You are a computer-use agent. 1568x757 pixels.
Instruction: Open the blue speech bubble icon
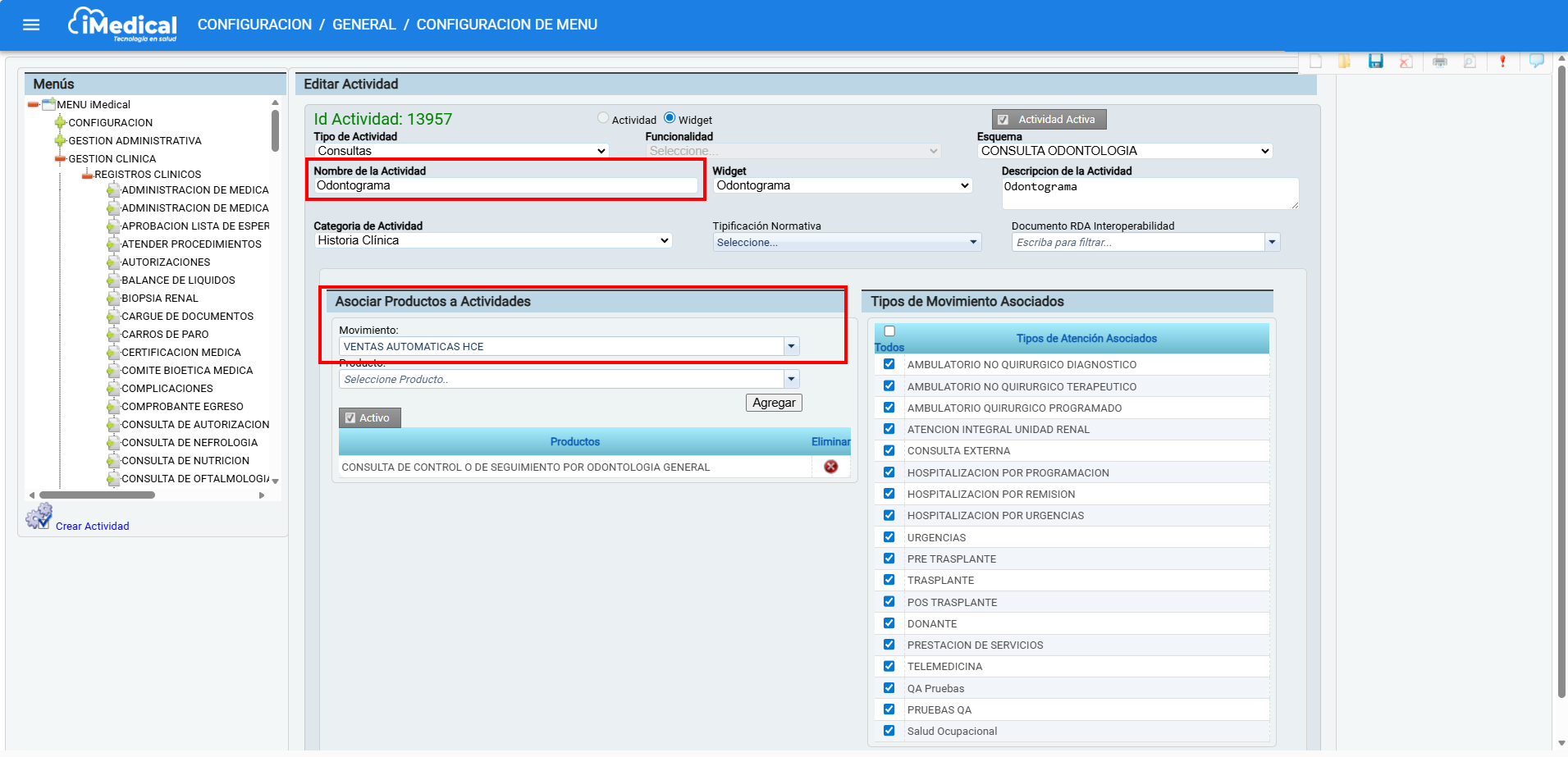pyautogui.click(x=1536, y=62)
